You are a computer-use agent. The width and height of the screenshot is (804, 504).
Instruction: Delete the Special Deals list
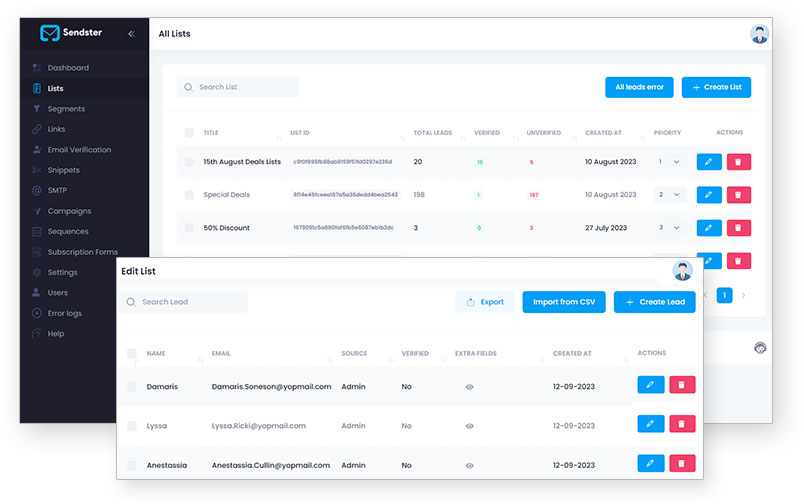click(738, 195)
